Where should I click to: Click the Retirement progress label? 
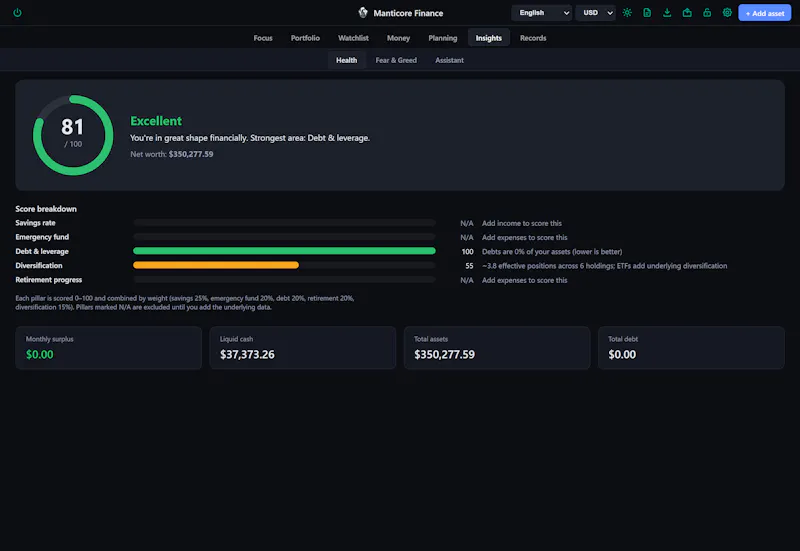point(48,280)
